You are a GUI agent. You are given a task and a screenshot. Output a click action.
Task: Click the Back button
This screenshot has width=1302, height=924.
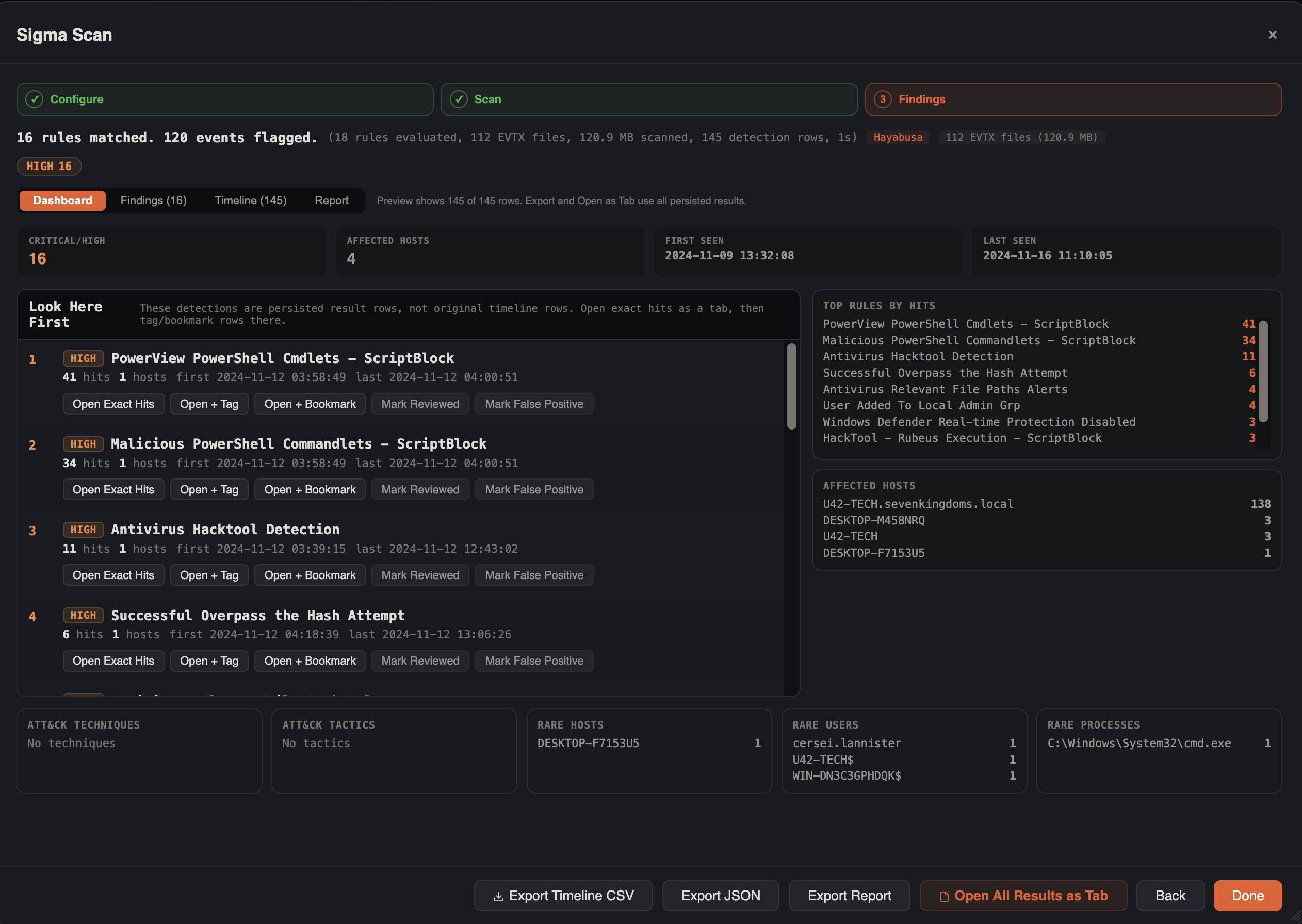point(1170,896)
